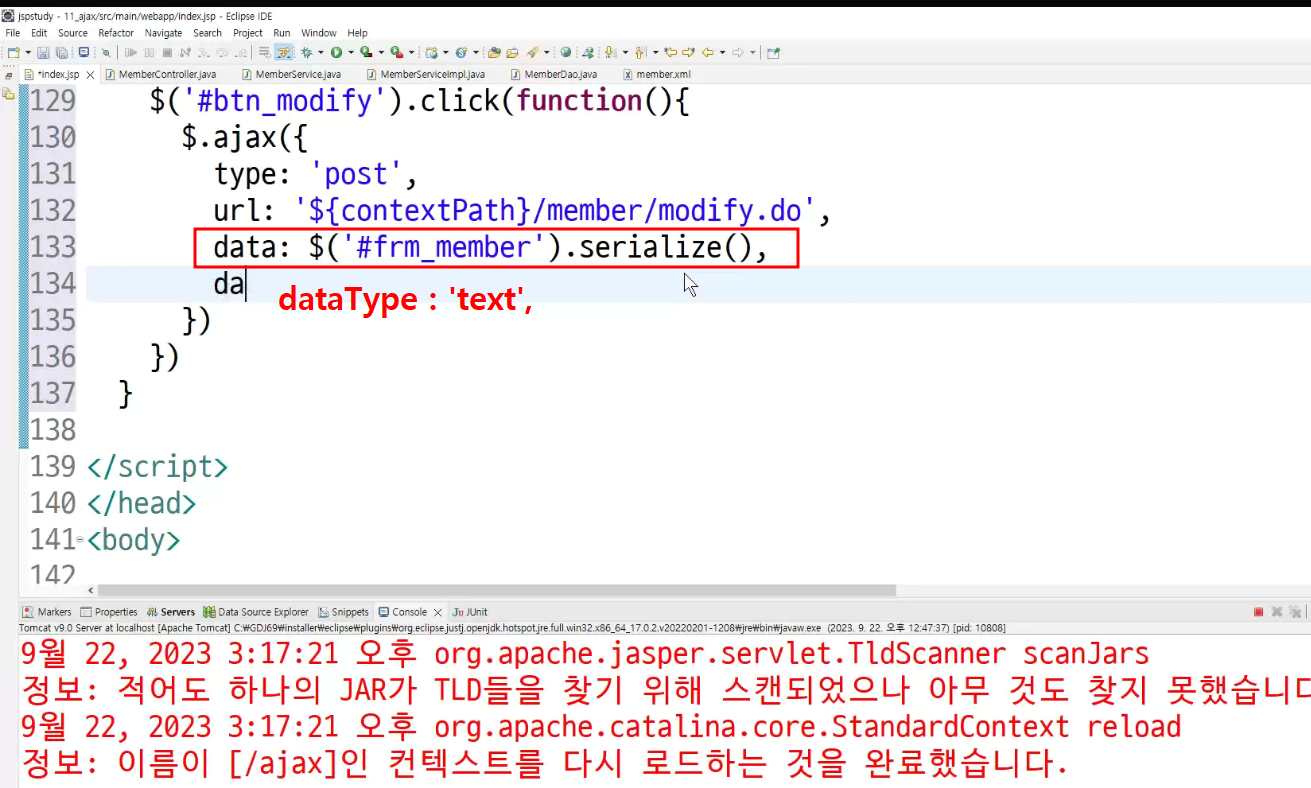The width and height of the screenshot is (1311, 788).
Task: Click the Save All toolbar icon
Action: [x=61, y=52]
